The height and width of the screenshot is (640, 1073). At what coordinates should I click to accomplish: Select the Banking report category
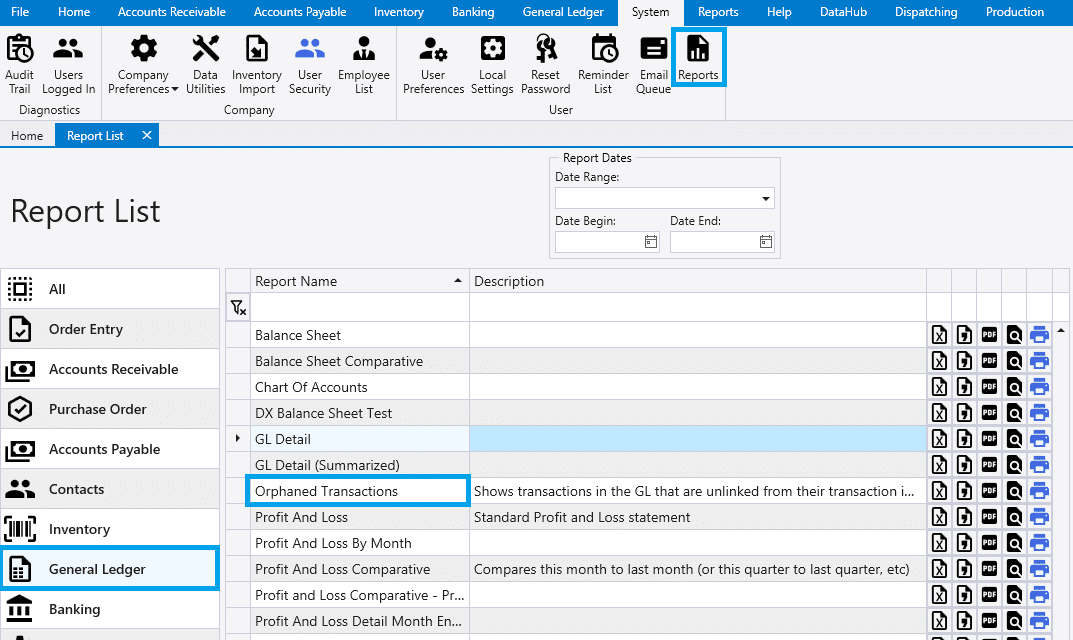(x=110, y=609)
